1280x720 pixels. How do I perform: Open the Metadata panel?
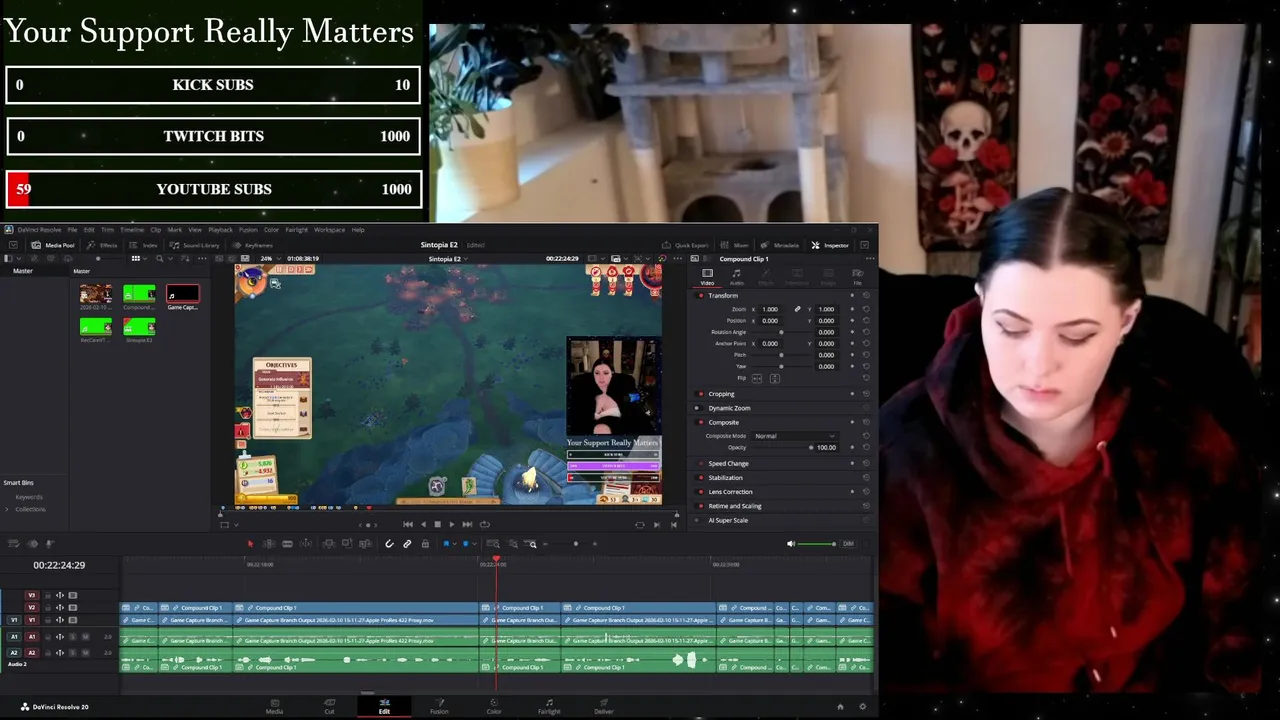pos(781,245)
